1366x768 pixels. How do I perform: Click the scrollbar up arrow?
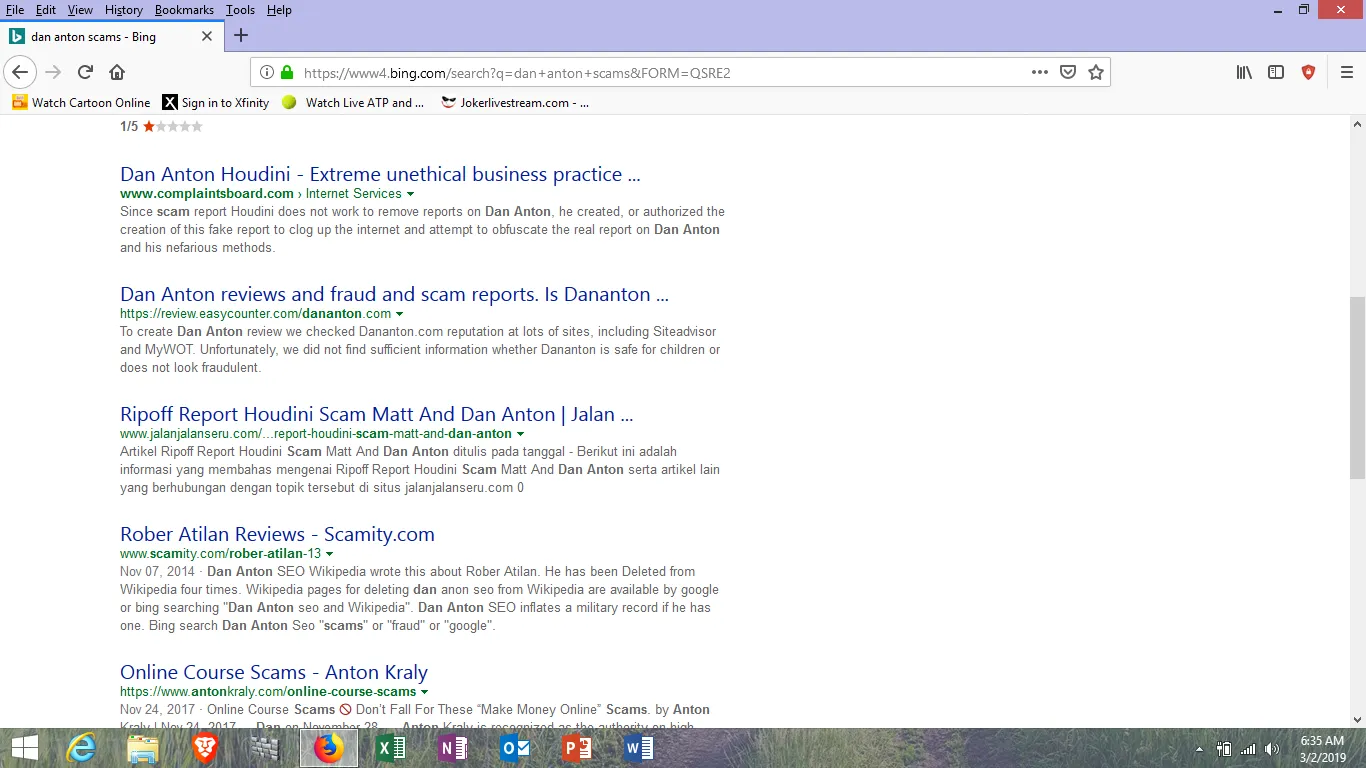click(1357, 125)
